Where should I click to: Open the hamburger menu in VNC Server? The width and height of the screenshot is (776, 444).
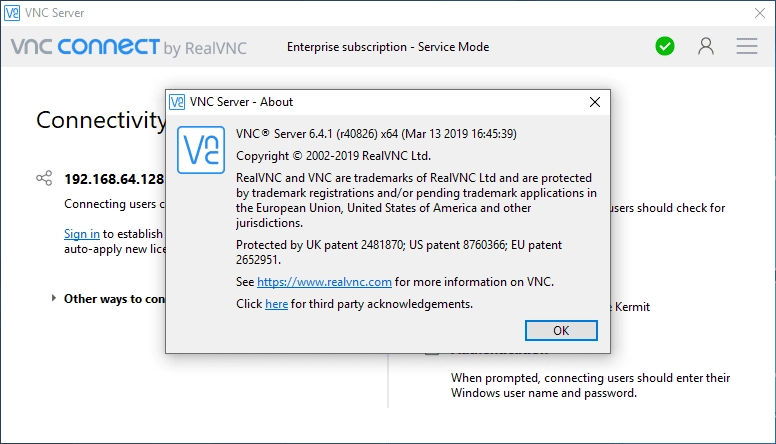746,46
